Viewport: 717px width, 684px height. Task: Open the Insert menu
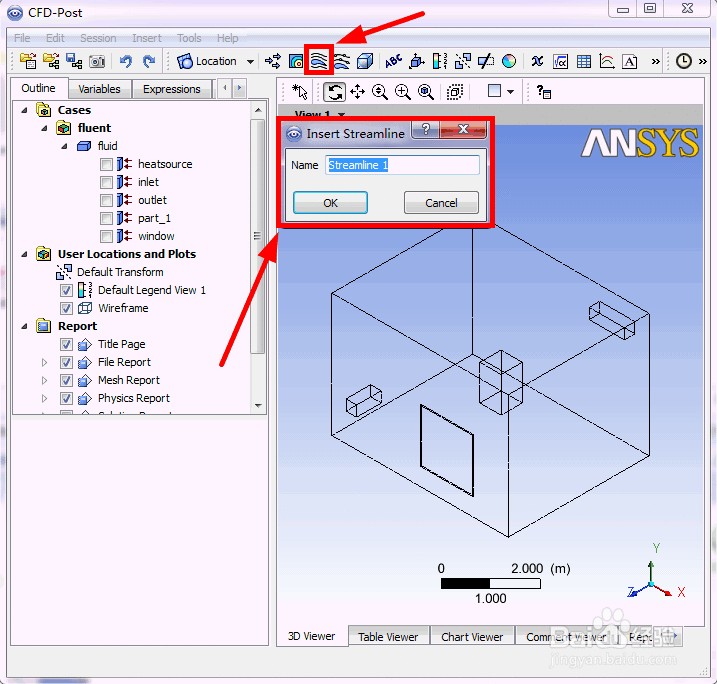[147, 38]
